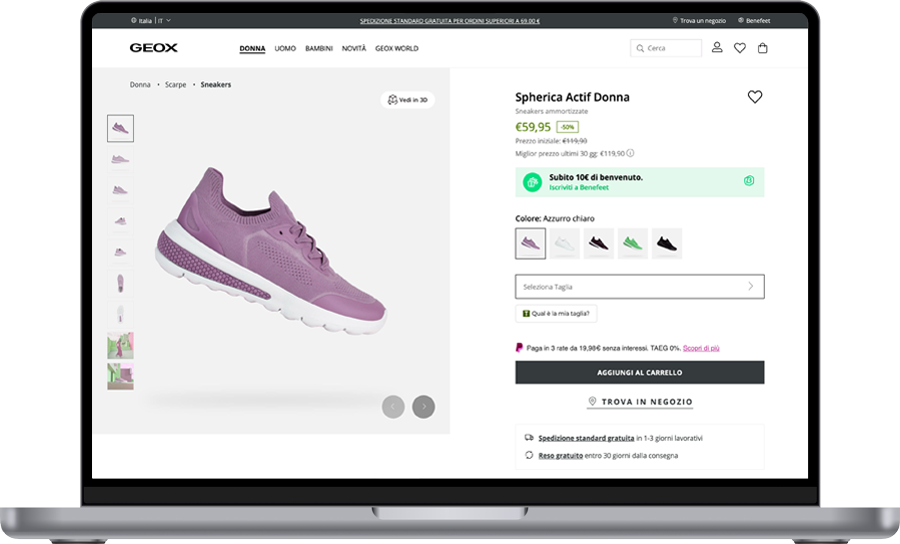This screenshot has width=900, height=544.
Task: Click the free shipping banner link
Action: coord(449,21)
